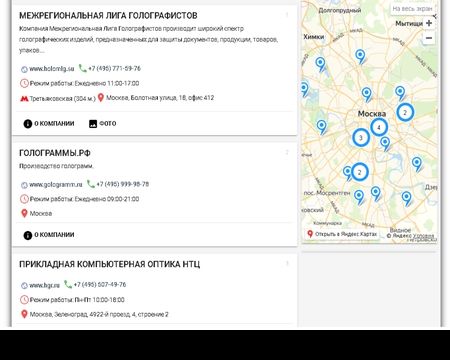Open cluster marker 2 east of Москва

405,112
